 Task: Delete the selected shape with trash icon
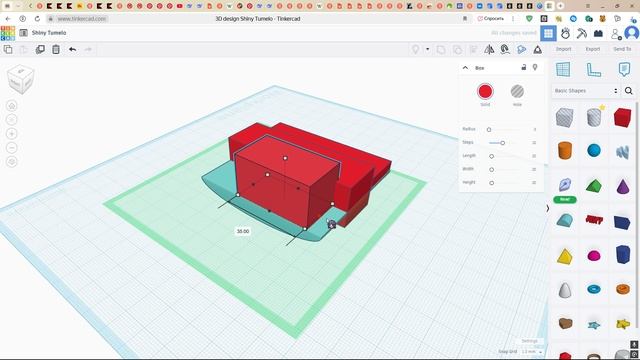[x=56, y=49]
